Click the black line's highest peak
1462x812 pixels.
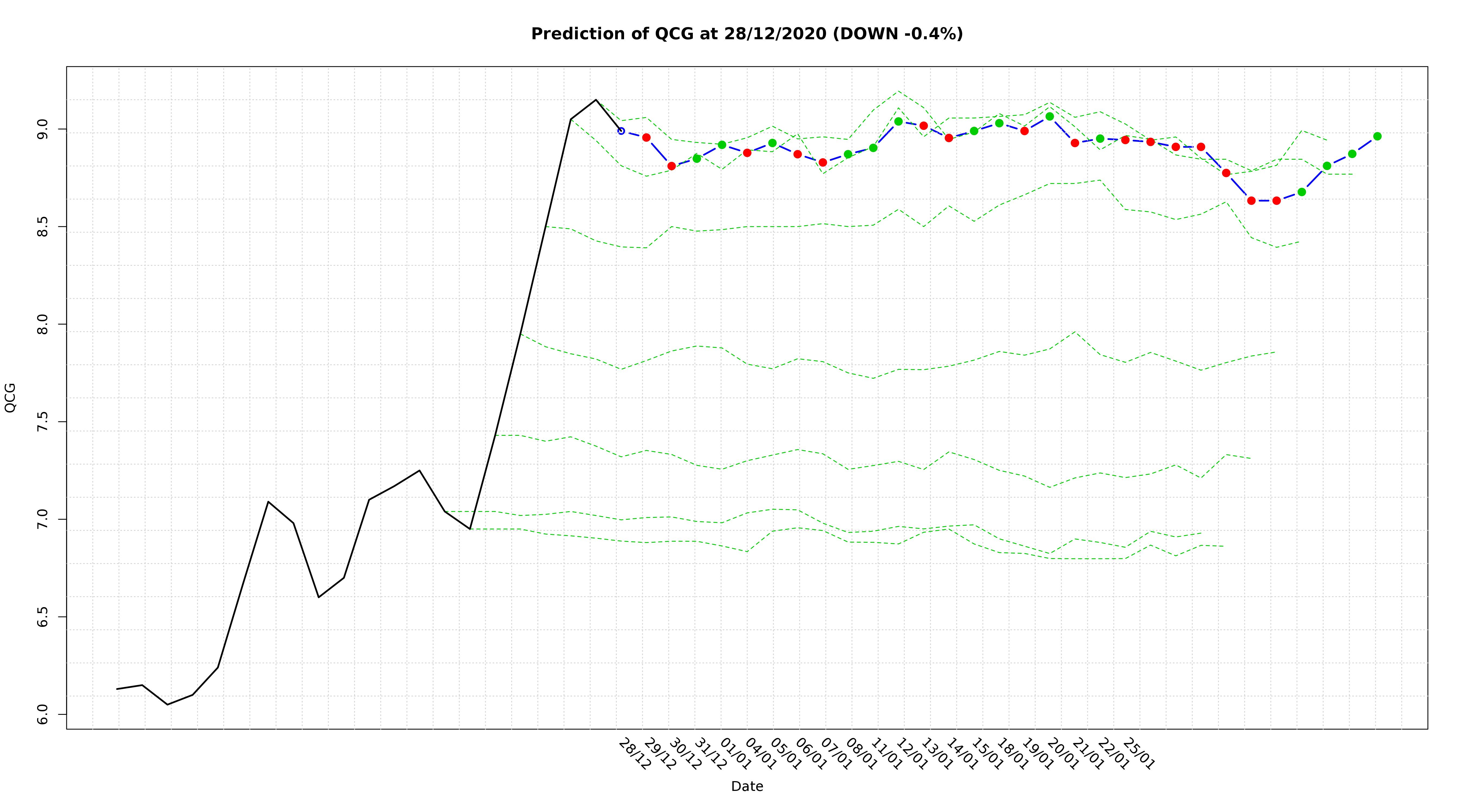pos(595,100)
